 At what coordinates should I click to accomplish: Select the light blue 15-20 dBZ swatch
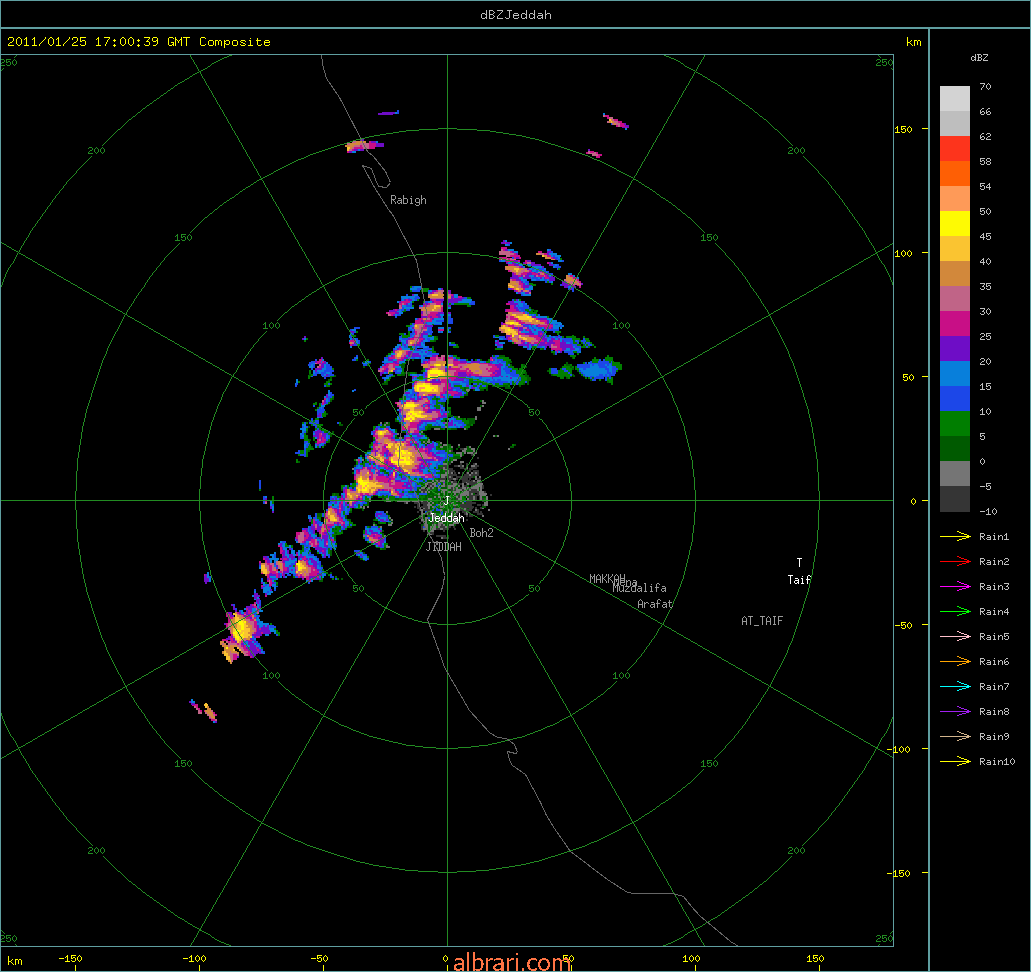(x=955, y=374)
